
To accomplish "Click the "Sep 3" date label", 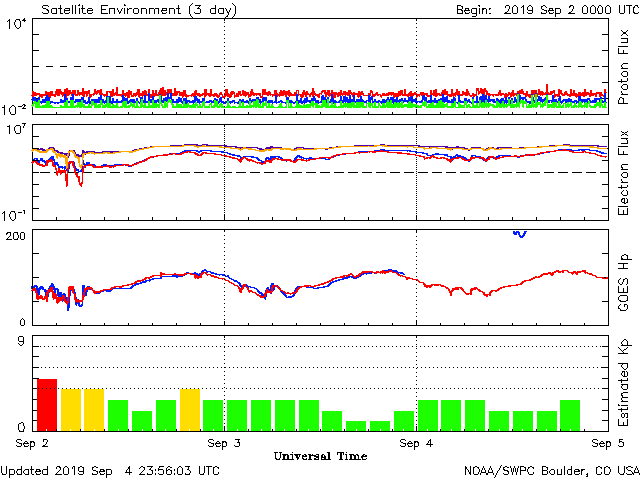I will pos(224,443).
